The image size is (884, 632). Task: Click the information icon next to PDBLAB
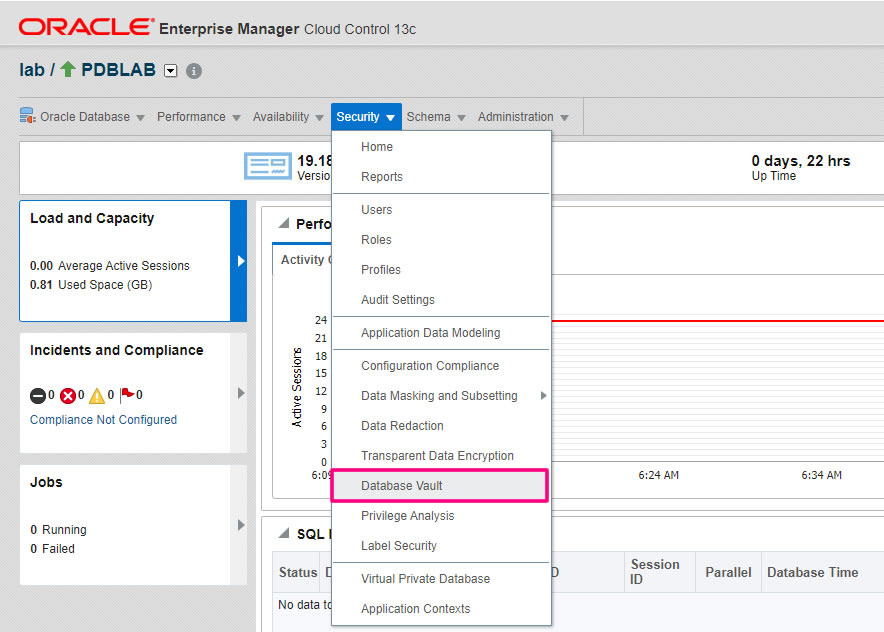tap(194, 71)
